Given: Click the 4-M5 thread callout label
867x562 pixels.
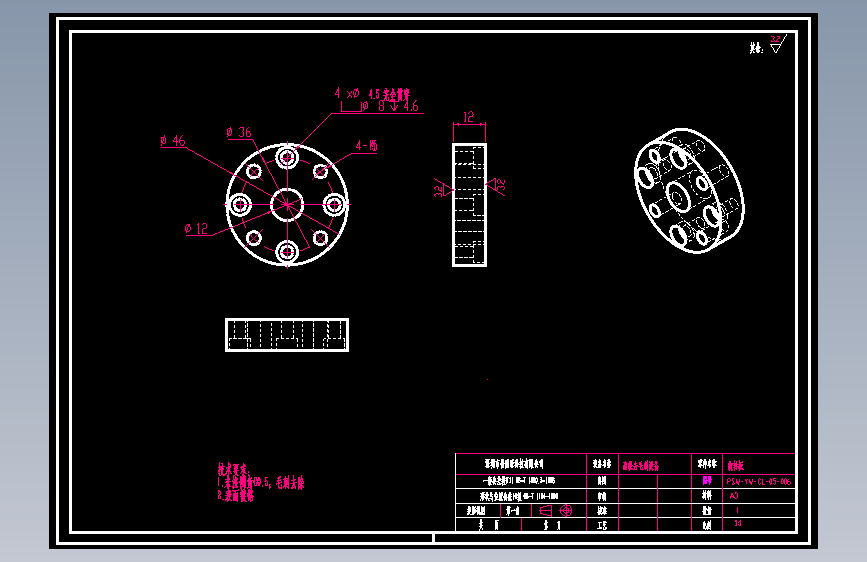Looking at the screenshot, I should tap(366, 145).
